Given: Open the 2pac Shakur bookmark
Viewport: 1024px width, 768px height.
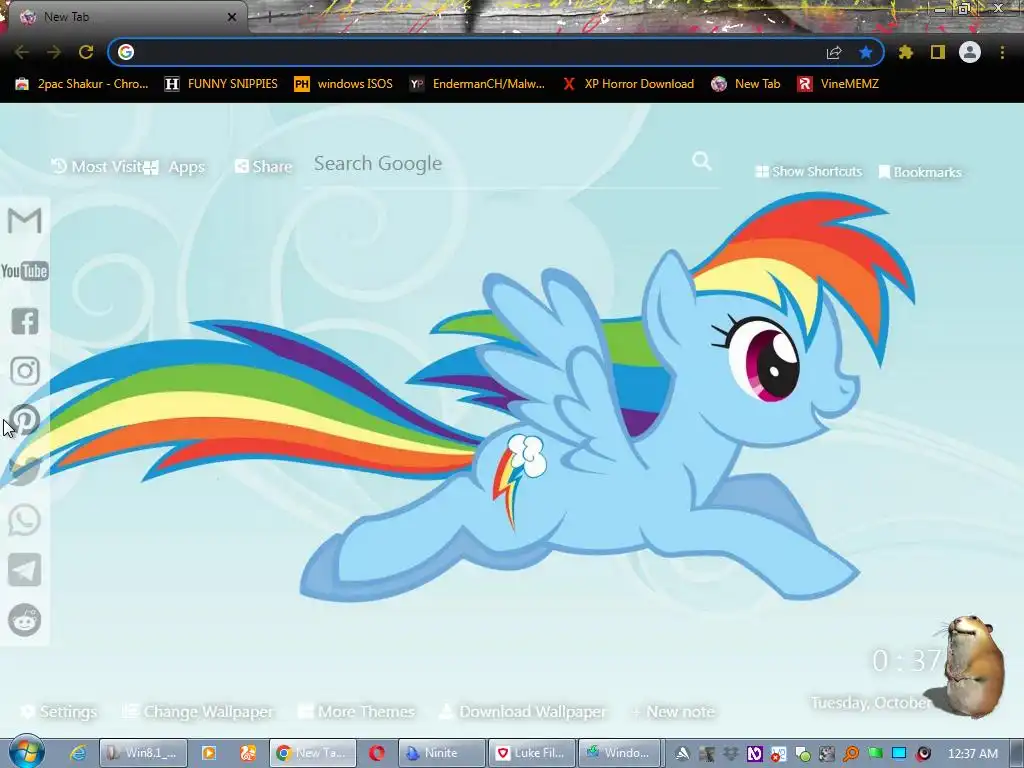Looking at the screenshot, I should click(x=82, y=84).
